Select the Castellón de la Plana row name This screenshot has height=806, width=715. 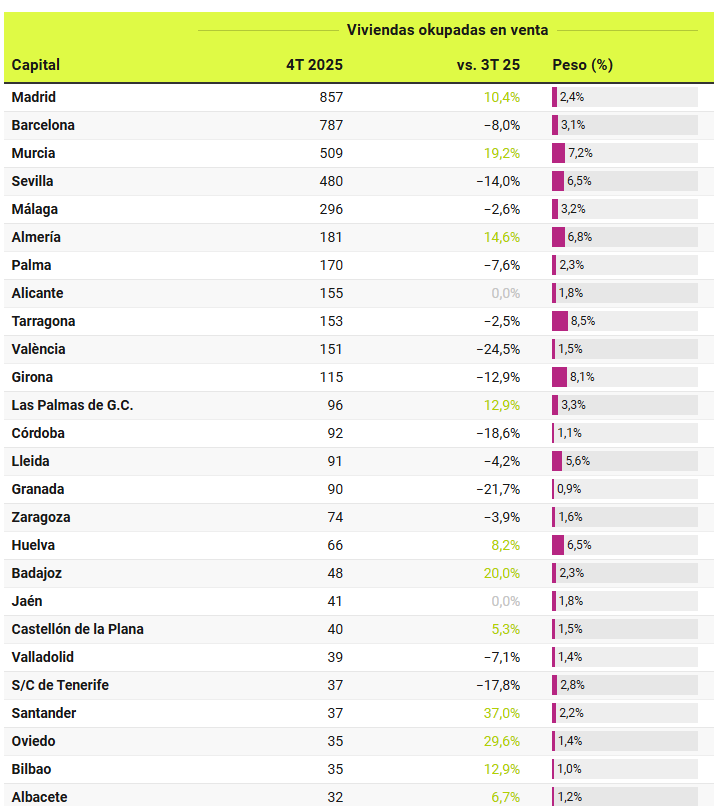coord(78,629)
